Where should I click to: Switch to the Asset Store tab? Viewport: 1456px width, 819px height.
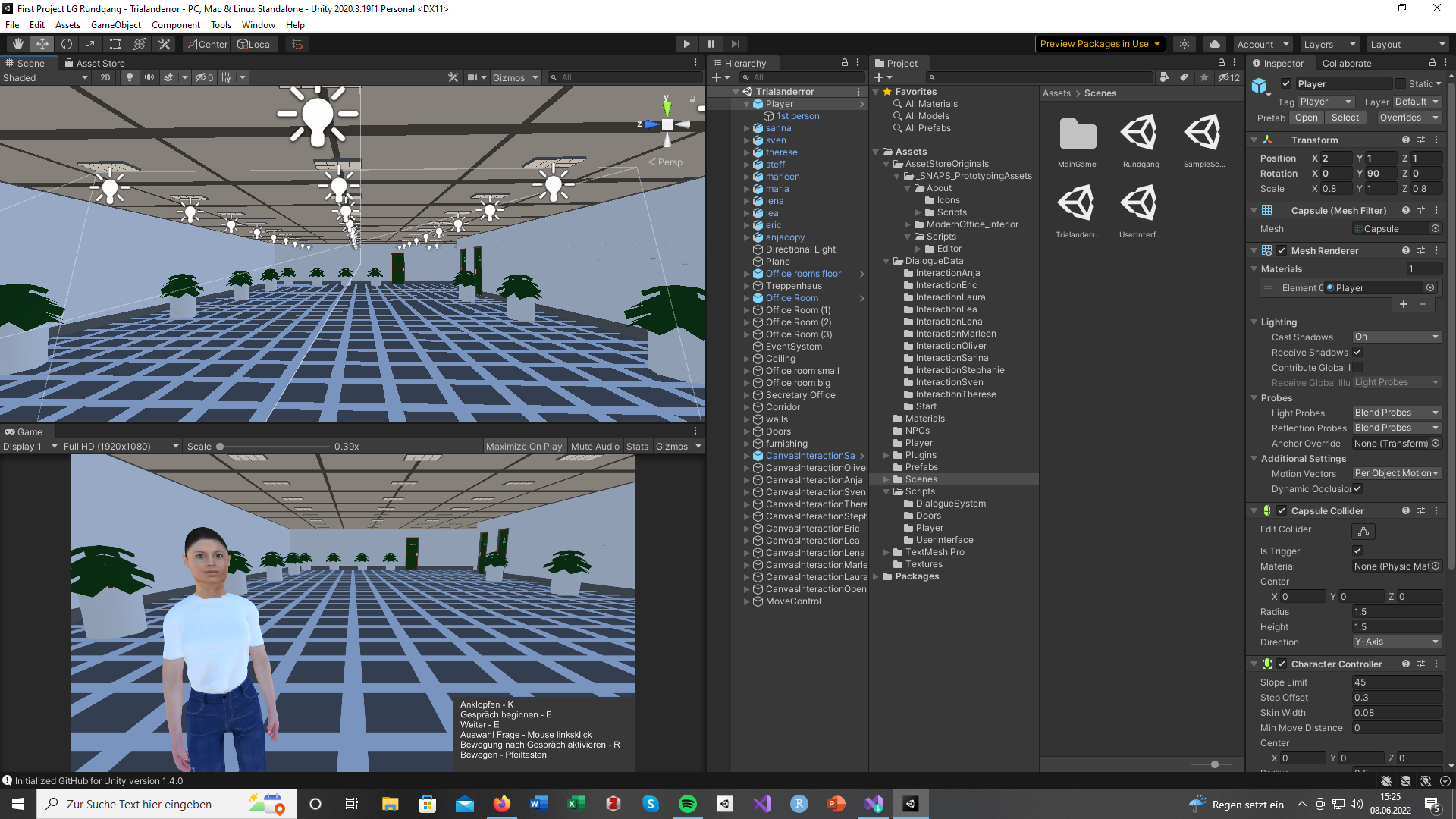click(95, 64)
